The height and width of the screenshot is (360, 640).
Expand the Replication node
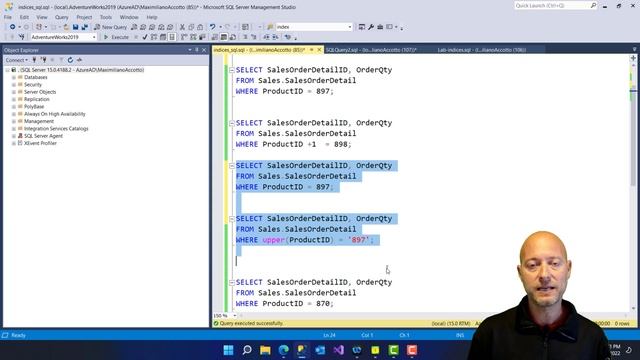pos(14,99)
